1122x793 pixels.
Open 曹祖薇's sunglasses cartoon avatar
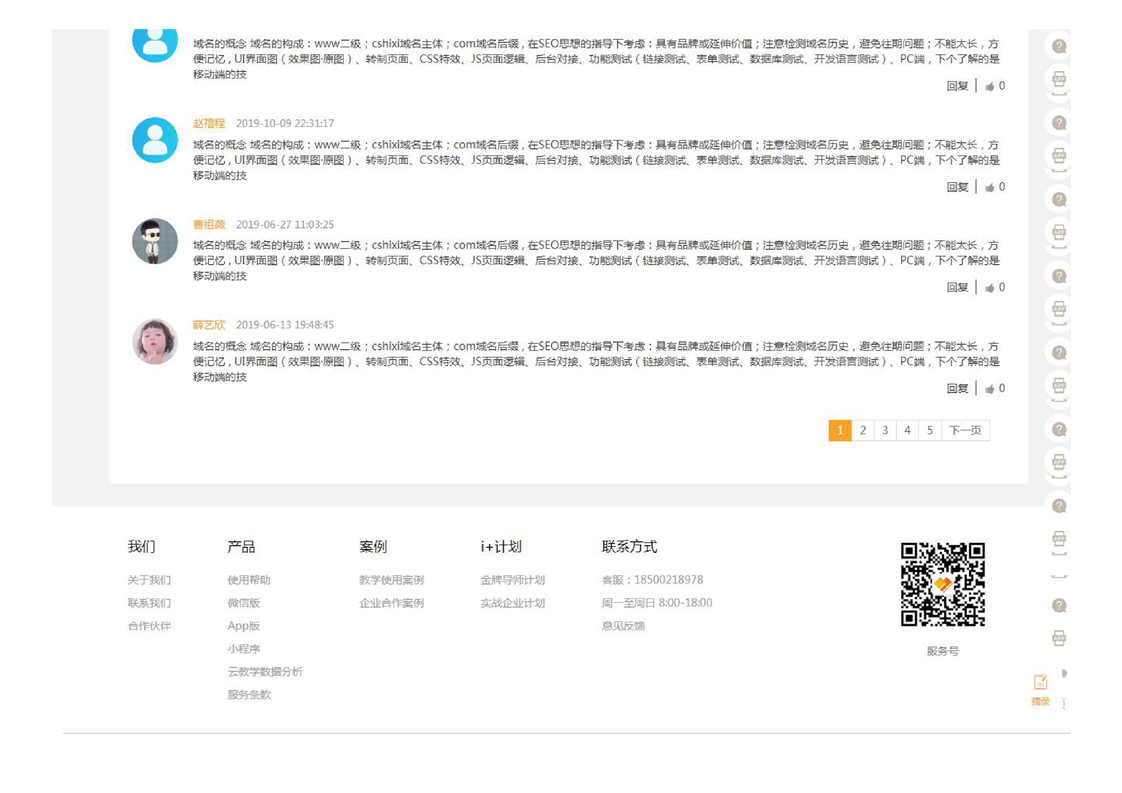tap(155, 241)
